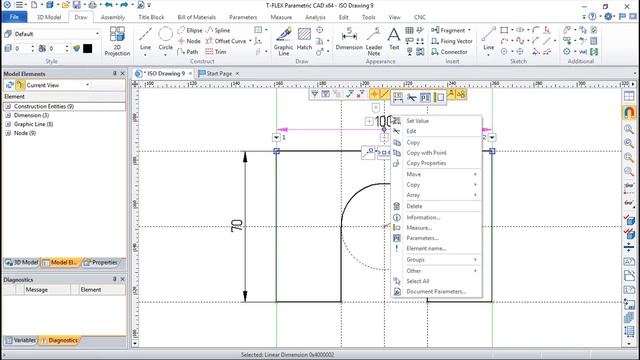Open the Variables bottom tab
This screenshot has width=640, height=360.
(21, 340)
